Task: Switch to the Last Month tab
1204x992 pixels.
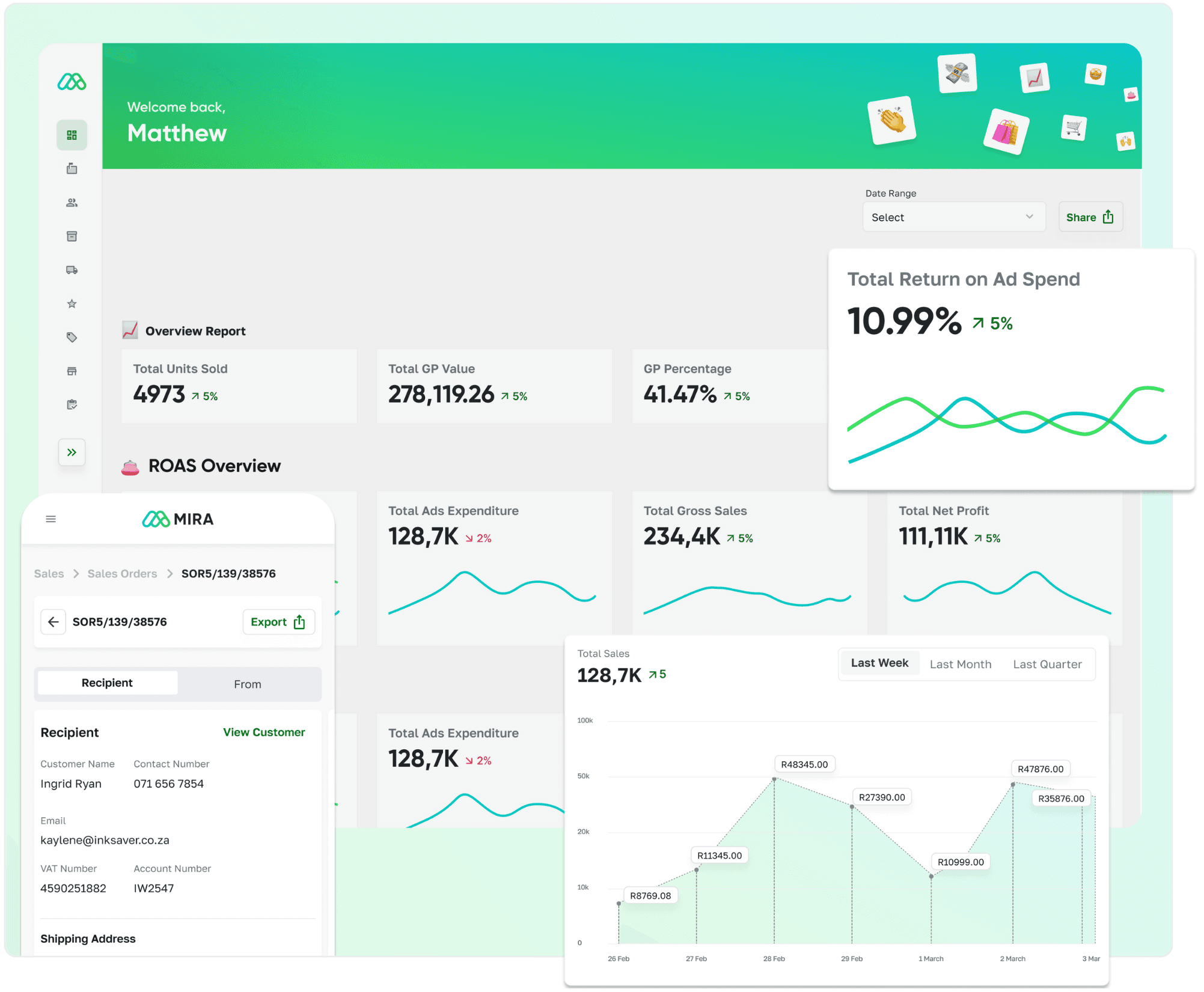Action: 960,665
